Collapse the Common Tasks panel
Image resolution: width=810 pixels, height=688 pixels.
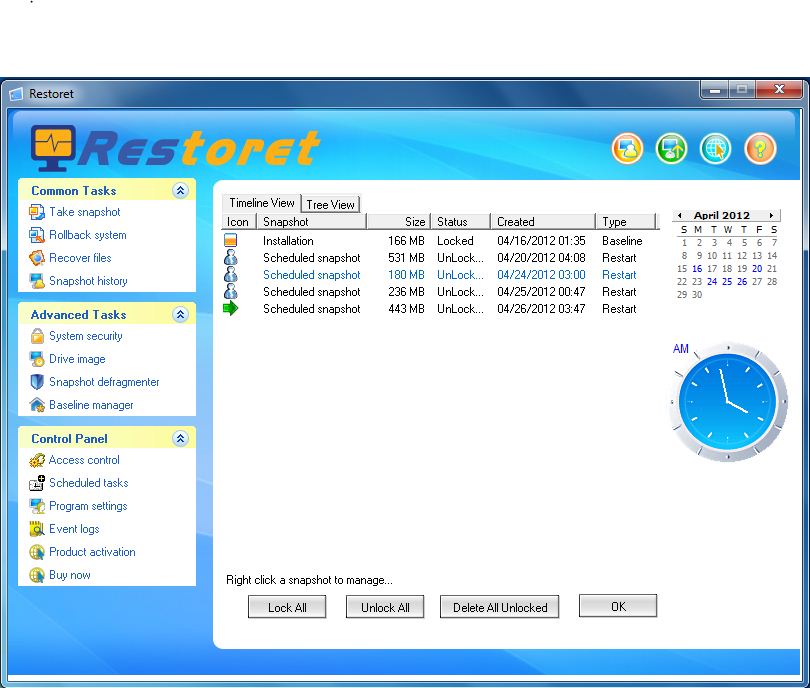coord(180,191)
